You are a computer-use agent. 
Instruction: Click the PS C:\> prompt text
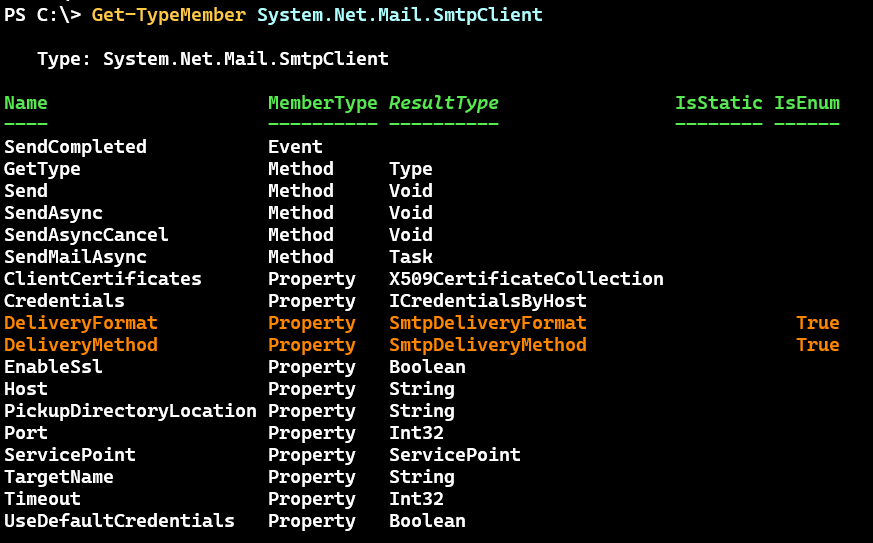point(42,15)
